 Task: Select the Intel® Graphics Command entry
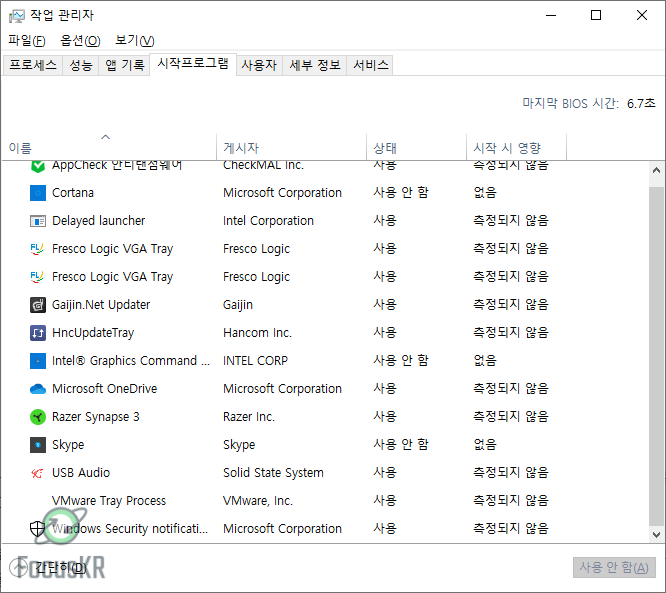(131, 361)
